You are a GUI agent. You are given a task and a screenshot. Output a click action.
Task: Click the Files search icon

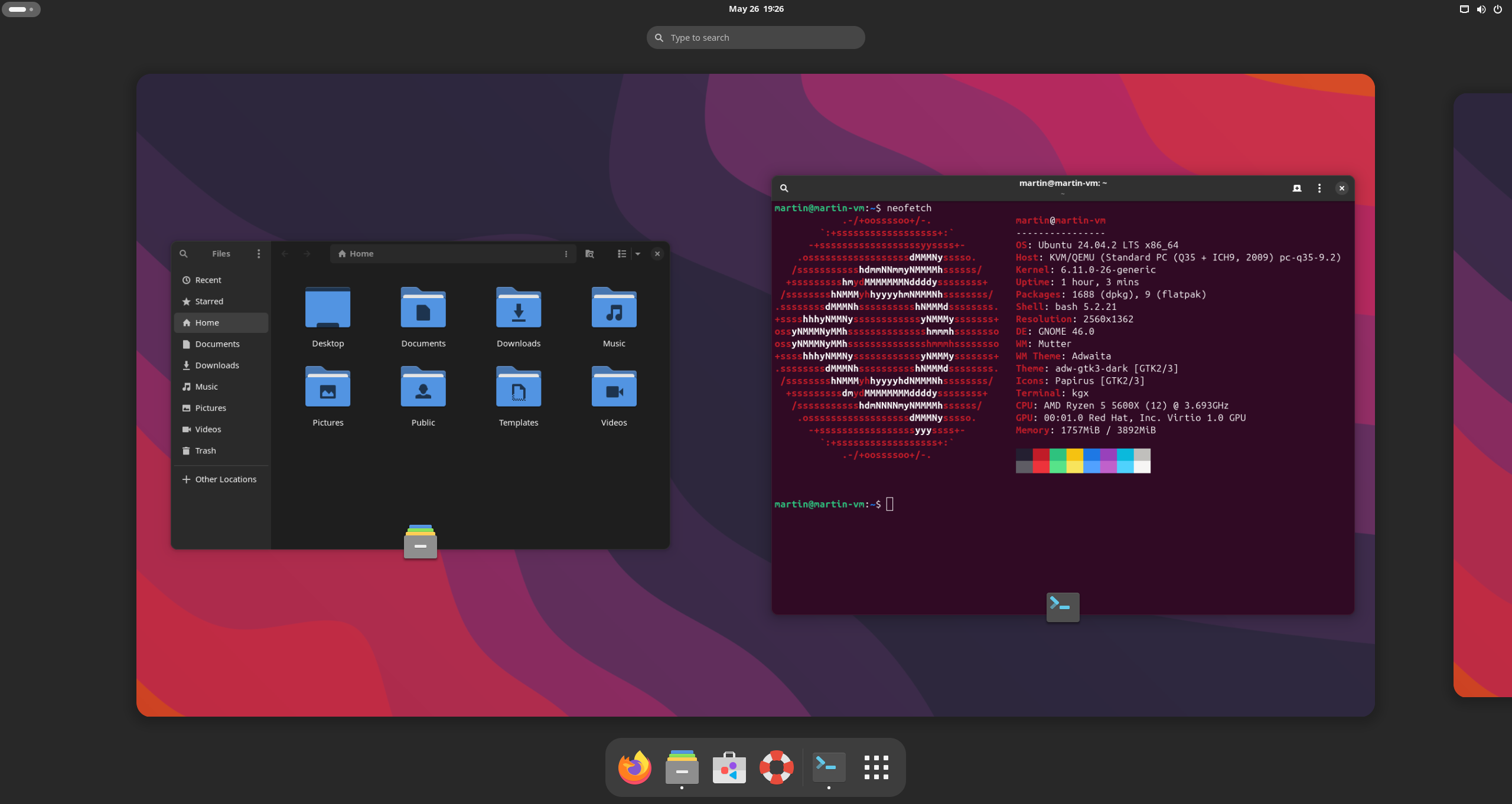coord(184,254)
